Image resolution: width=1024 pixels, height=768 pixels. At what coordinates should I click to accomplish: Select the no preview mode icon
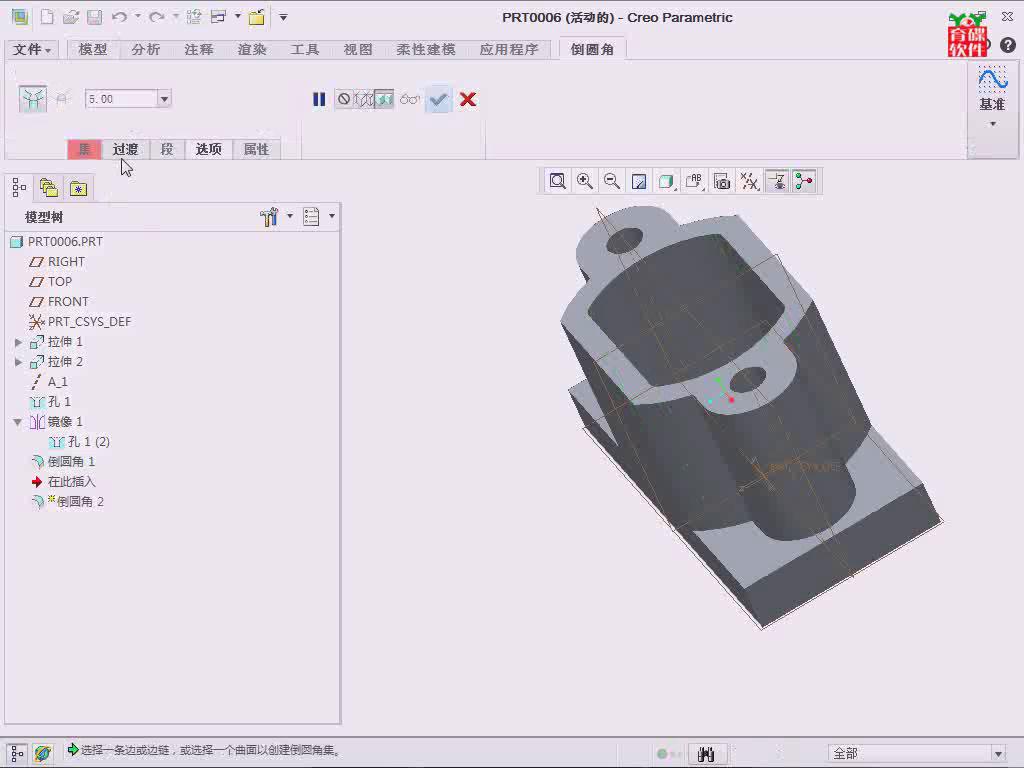(x=344, y=99)
